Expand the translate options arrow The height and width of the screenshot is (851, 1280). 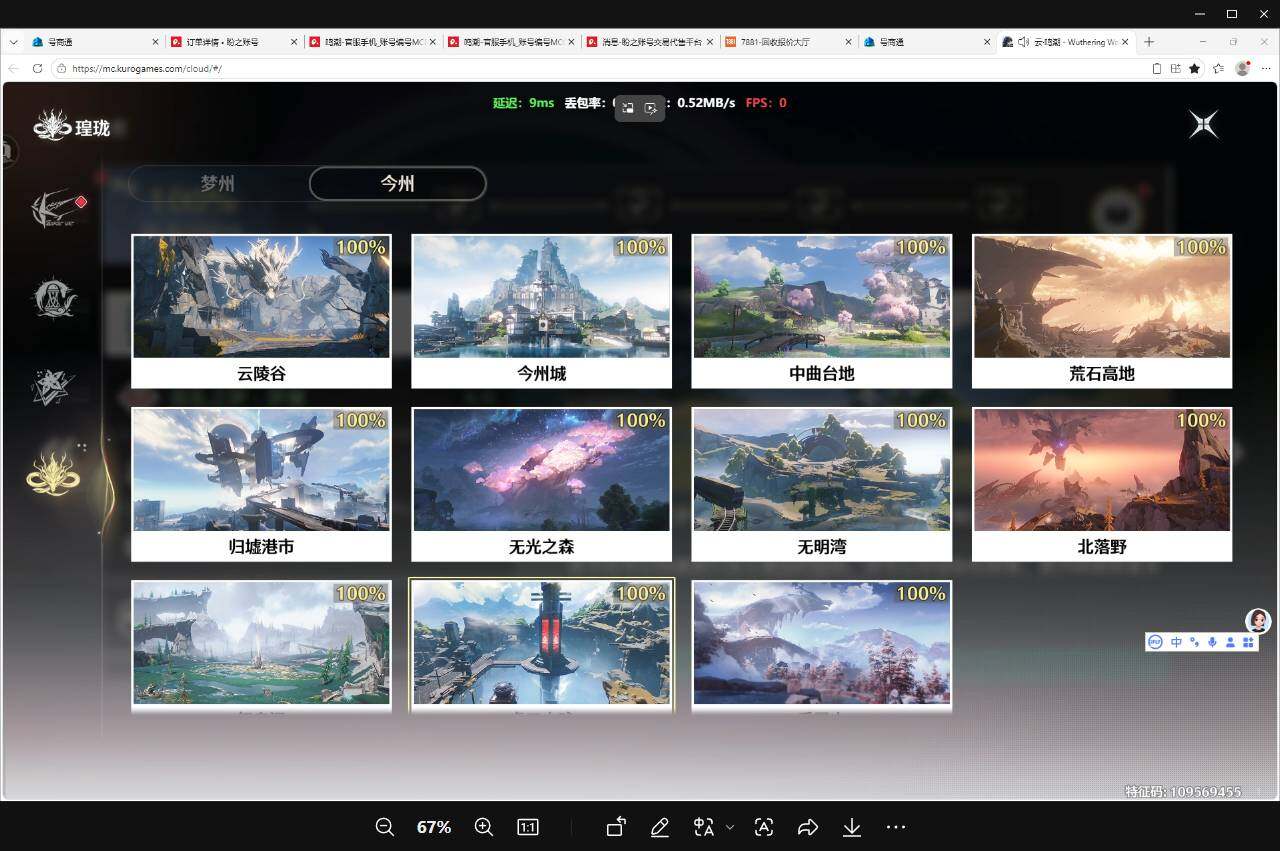coord(730,827)
